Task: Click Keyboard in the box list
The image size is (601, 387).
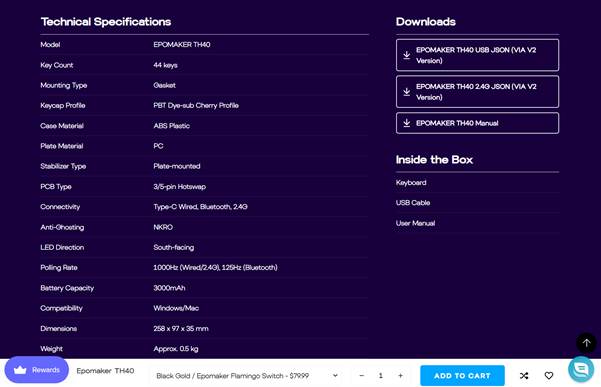Action: [411, 183]
